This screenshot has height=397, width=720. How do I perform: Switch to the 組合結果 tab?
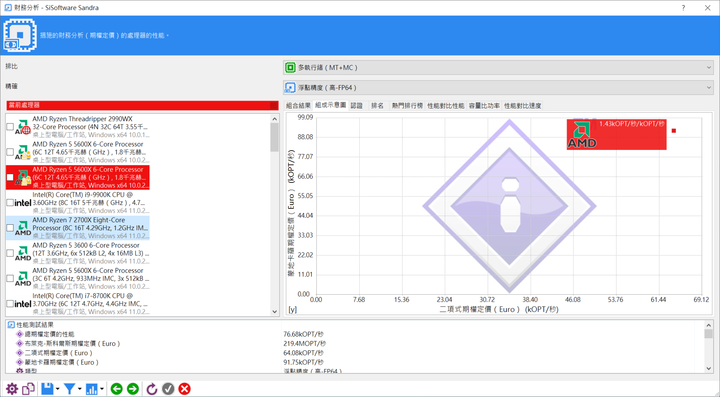(298, 106)
